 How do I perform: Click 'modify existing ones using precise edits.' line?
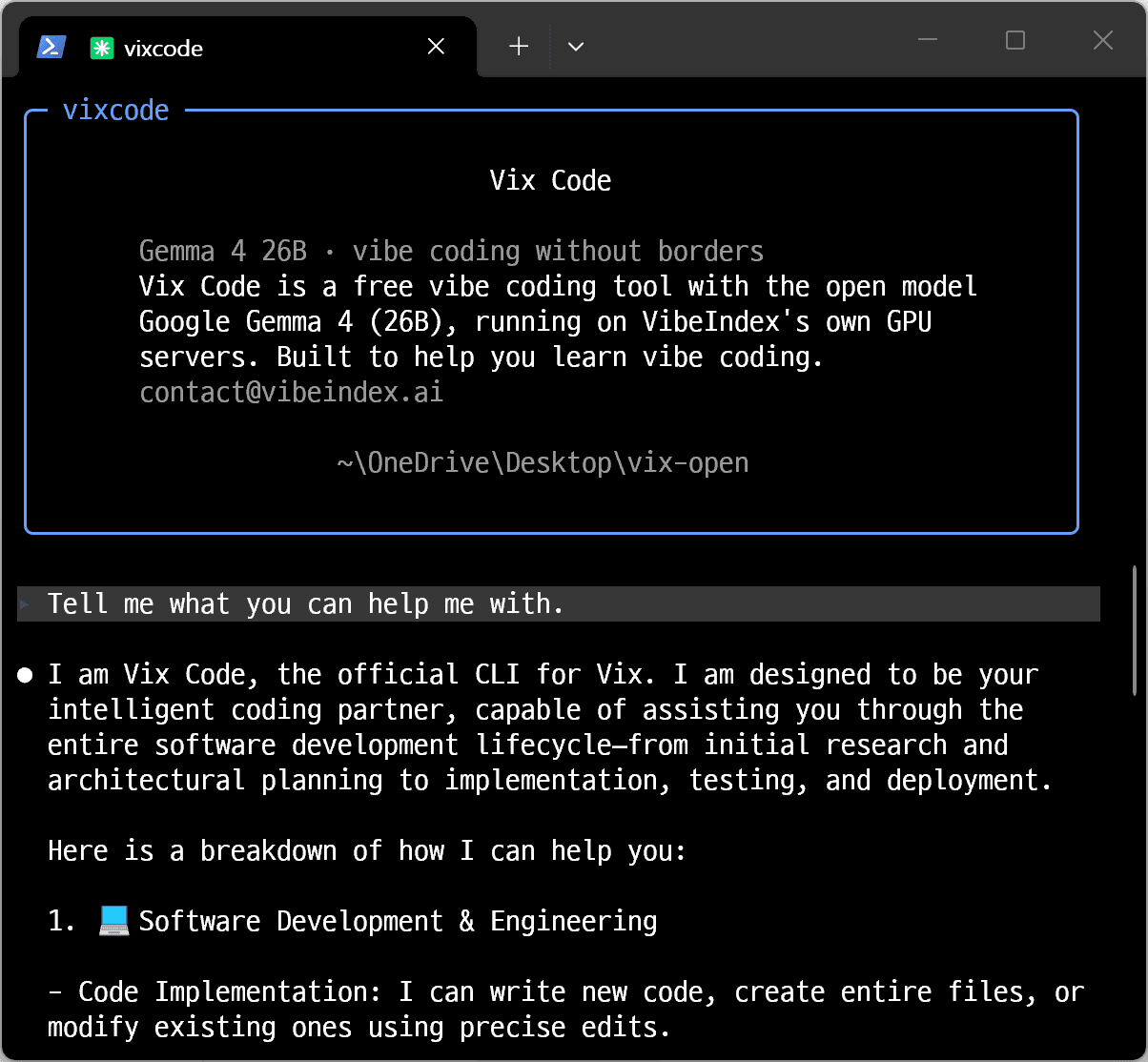coord(359,1028)
